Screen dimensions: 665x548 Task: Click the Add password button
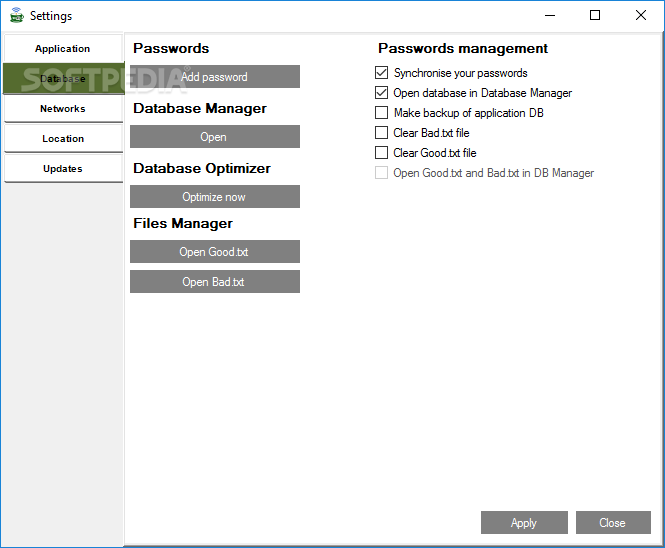[x=215, y=77]
